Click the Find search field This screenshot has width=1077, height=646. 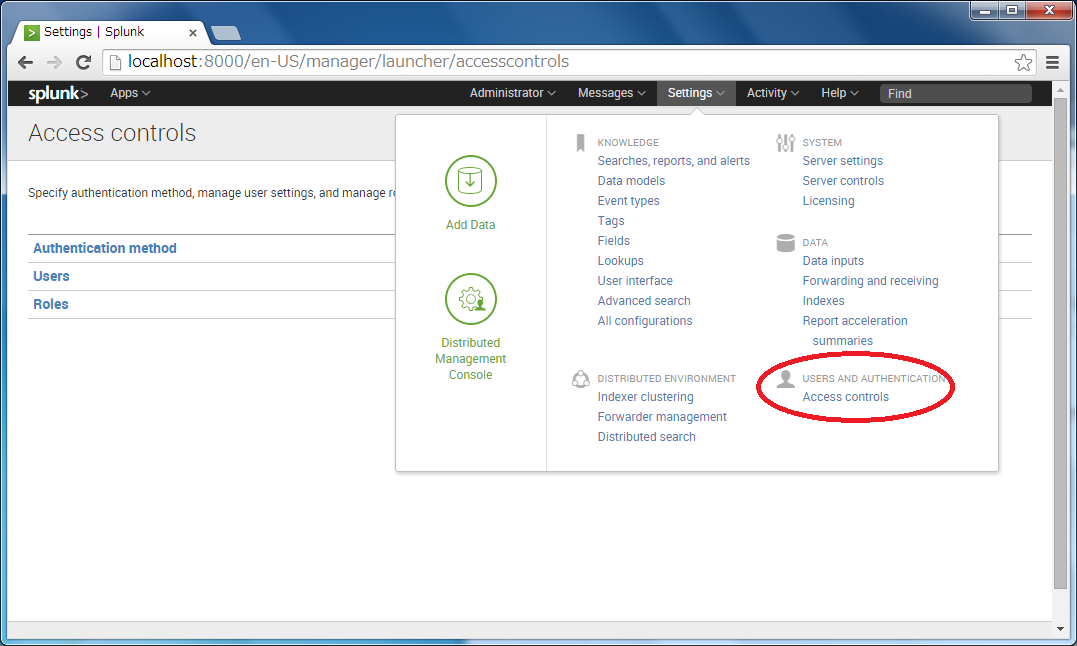[955, 93]
